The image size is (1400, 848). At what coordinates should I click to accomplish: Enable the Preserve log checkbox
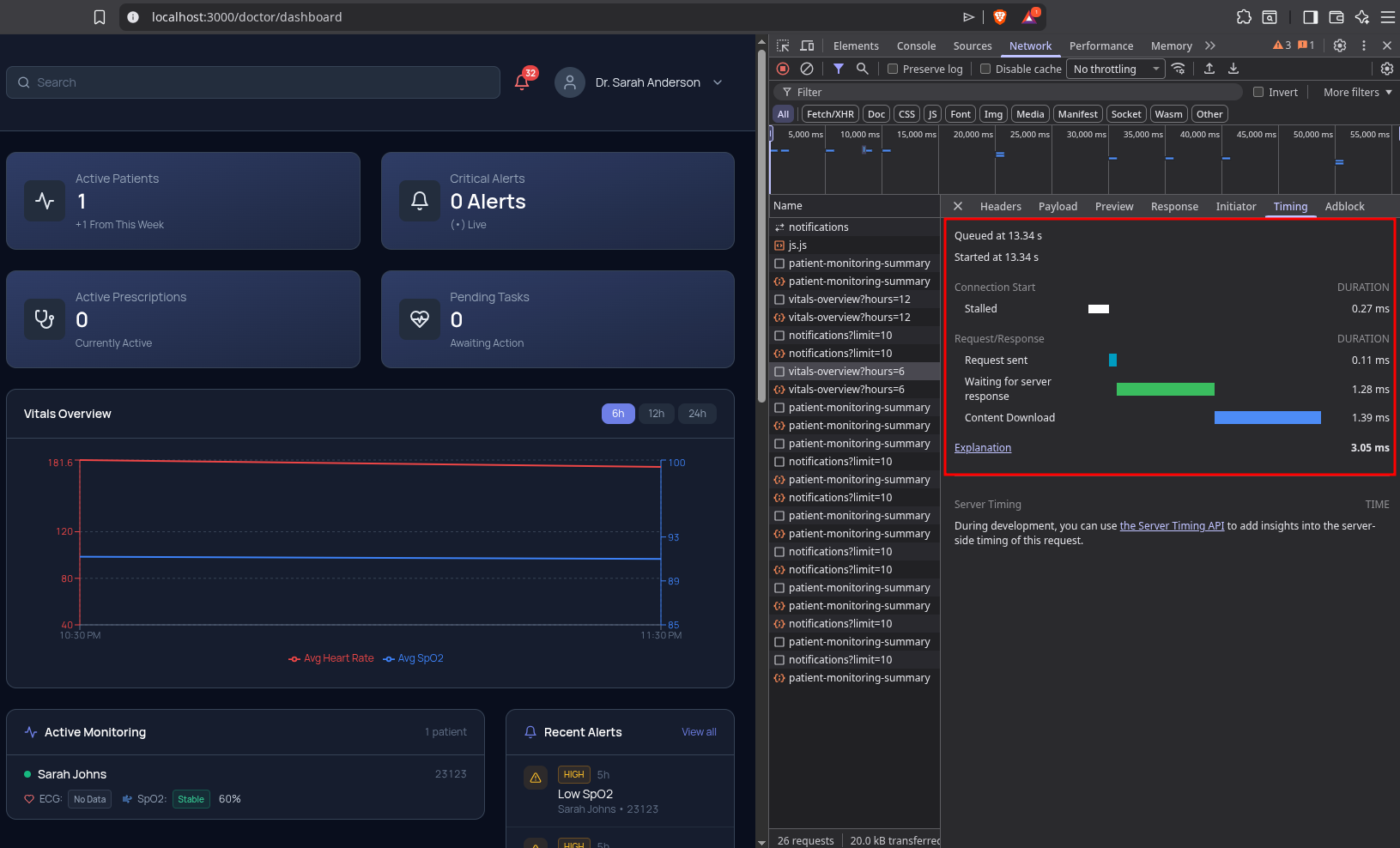pos(893,70)
